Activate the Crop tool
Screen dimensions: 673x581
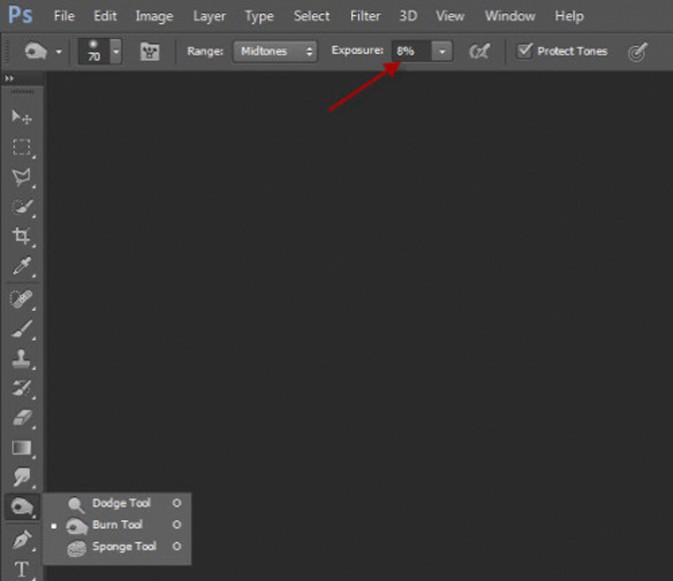[x=22, y=237]
